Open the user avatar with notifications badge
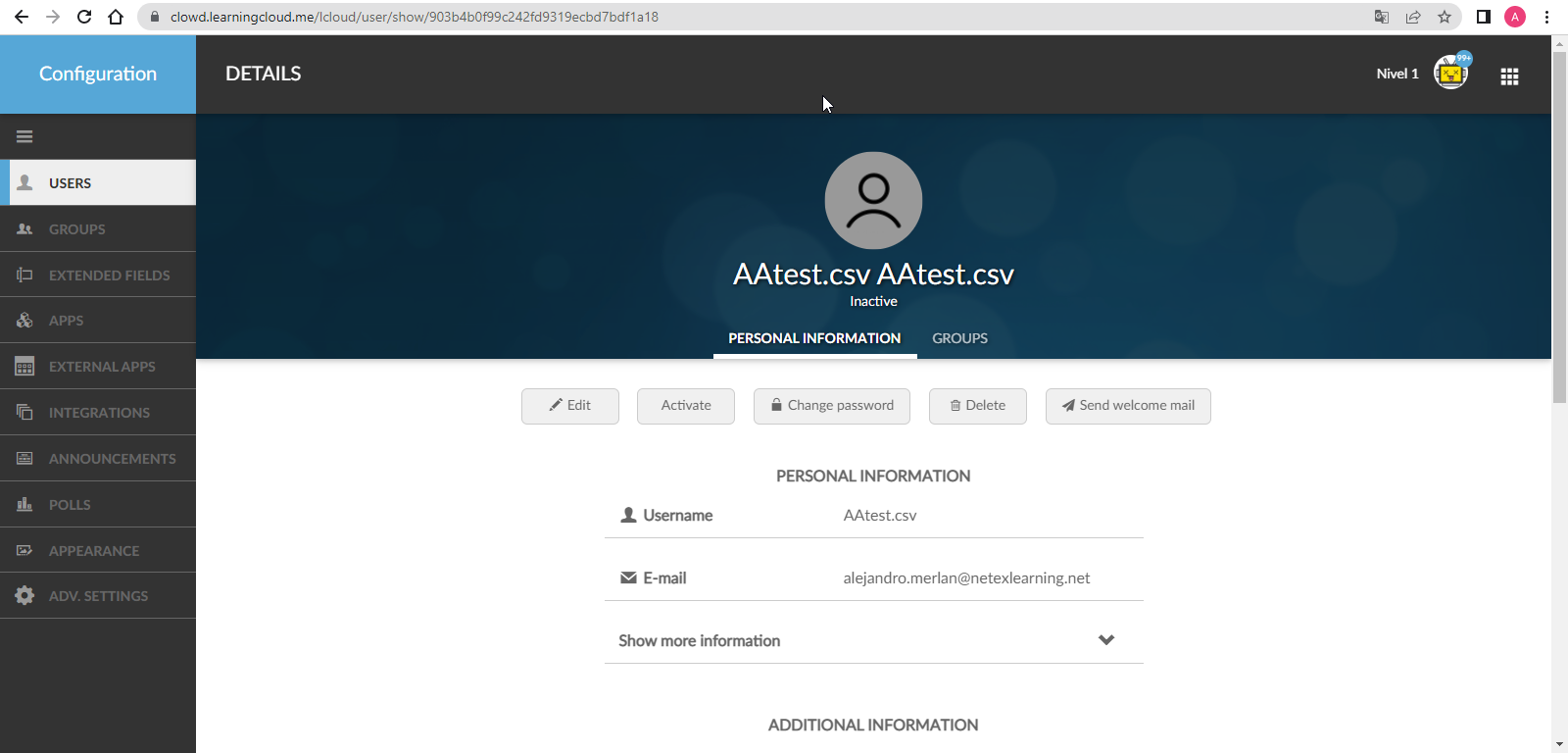This screenshot has width=1568, height=753. [x=1451, y=72]
